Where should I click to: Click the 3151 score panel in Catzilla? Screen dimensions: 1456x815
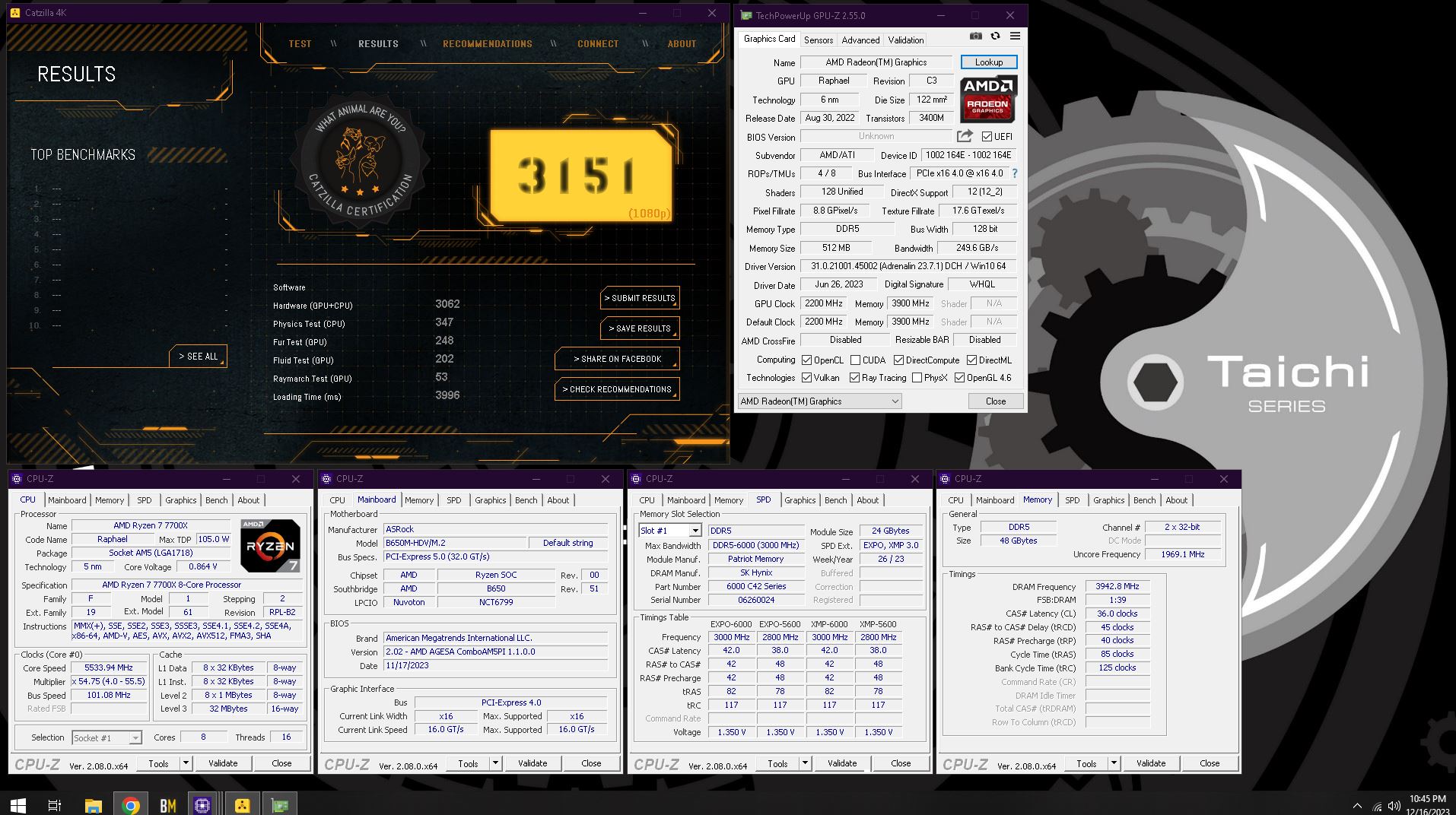pyautogui.click(x=580, y=176)
